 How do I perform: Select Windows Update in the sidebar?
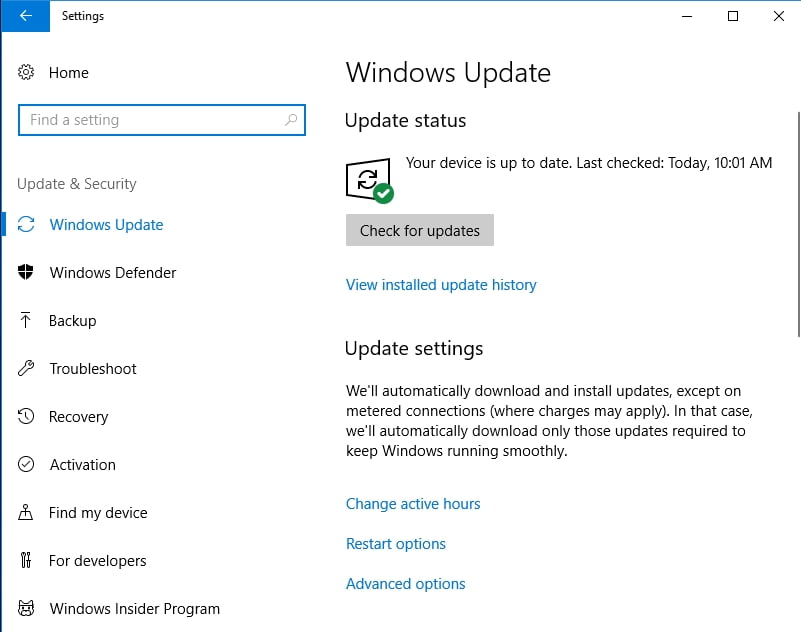coord(106,225)
